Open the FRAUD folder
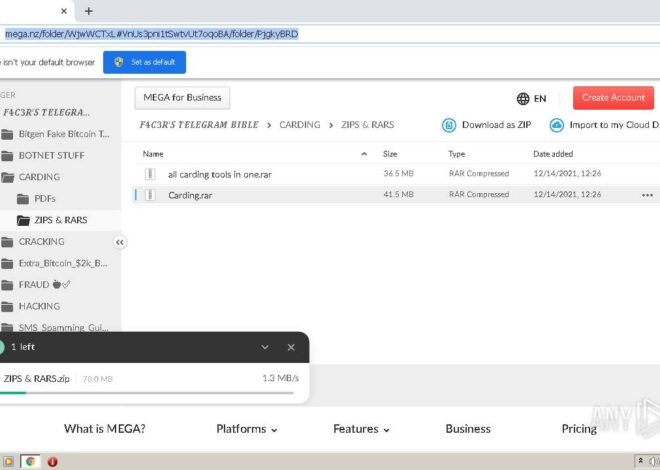Viewport: 660px width, 470px height. click(44, 285)
